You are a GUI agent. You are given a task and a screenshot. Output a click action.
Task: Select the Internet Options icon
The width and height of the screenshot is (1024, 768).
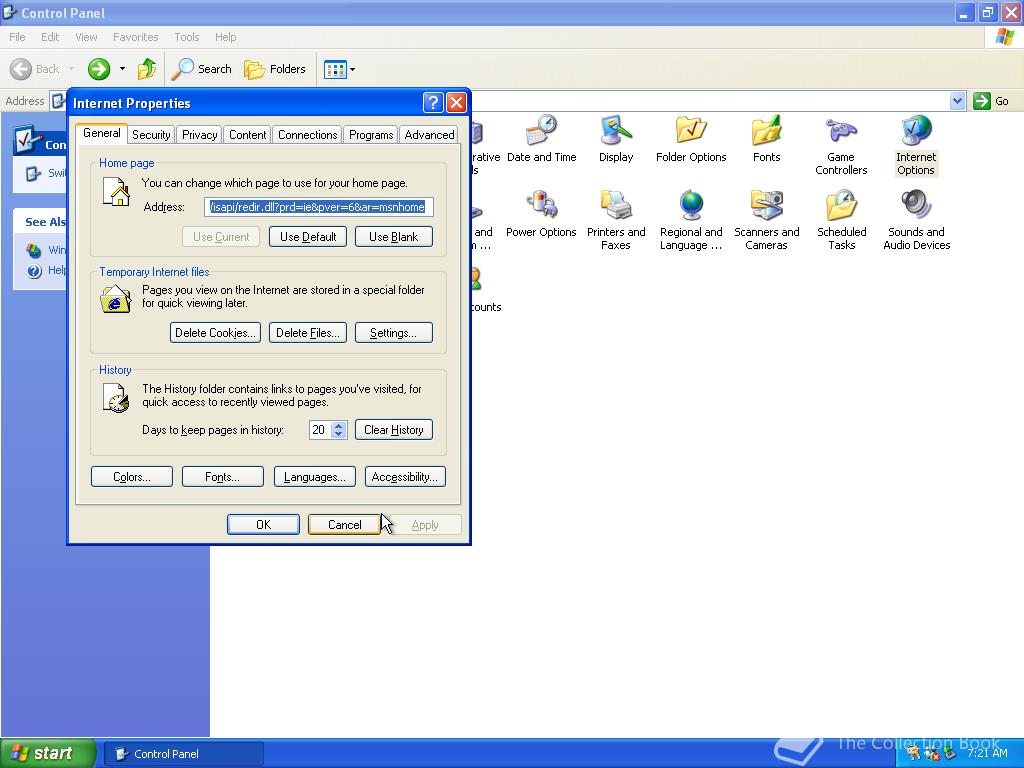coord(916,145)
